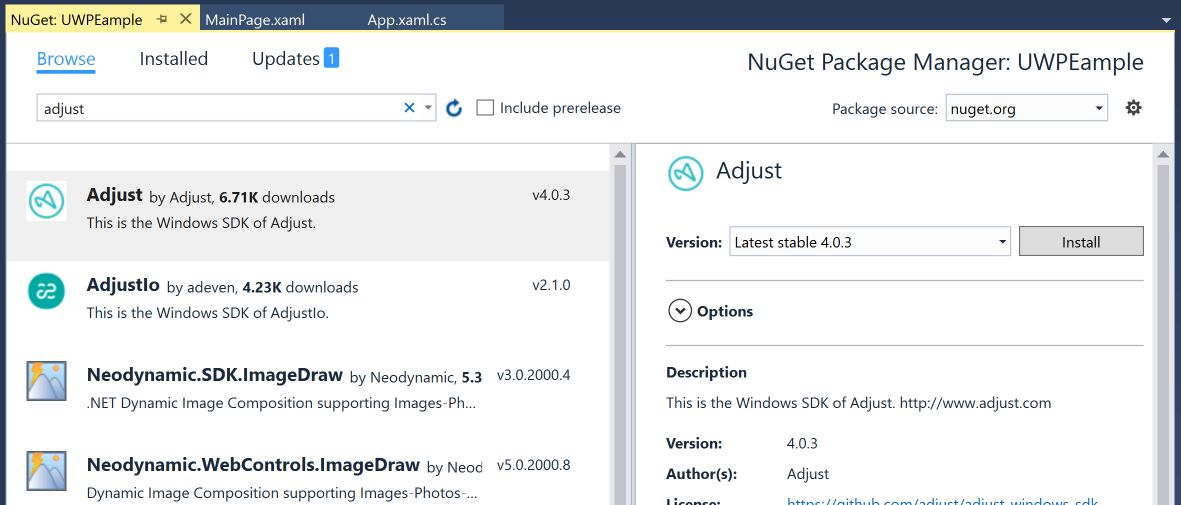Close the NuGet: UWPEample tab

(185, 20)
